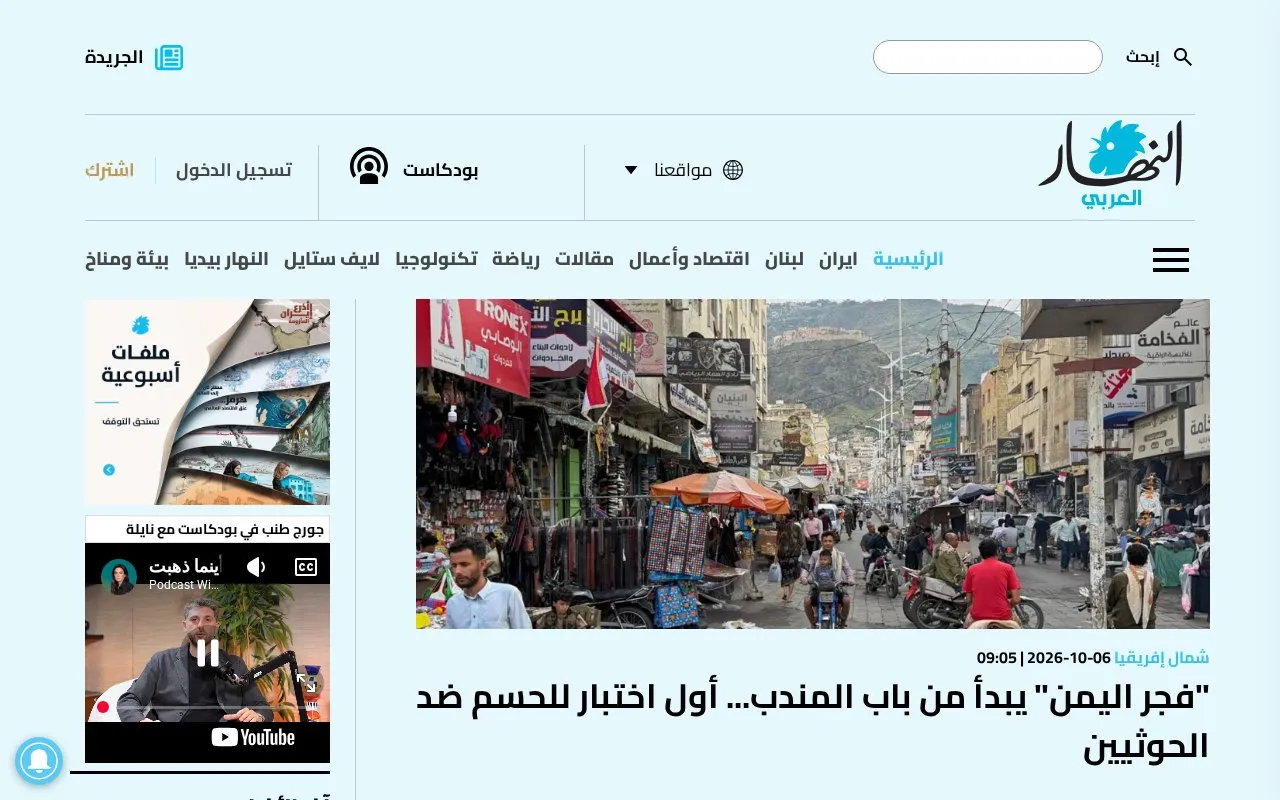Screen dimensions: 1280x800
Task: Click the podcast microphone icon
Action: pos(369,166)
